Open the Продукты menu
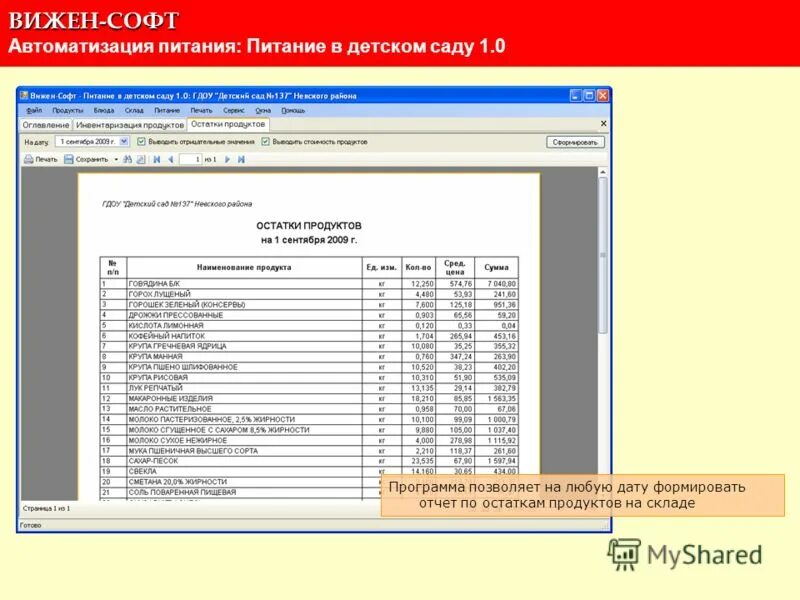The width and height of the screenshot is (800, 600). [x=67, y=110]
